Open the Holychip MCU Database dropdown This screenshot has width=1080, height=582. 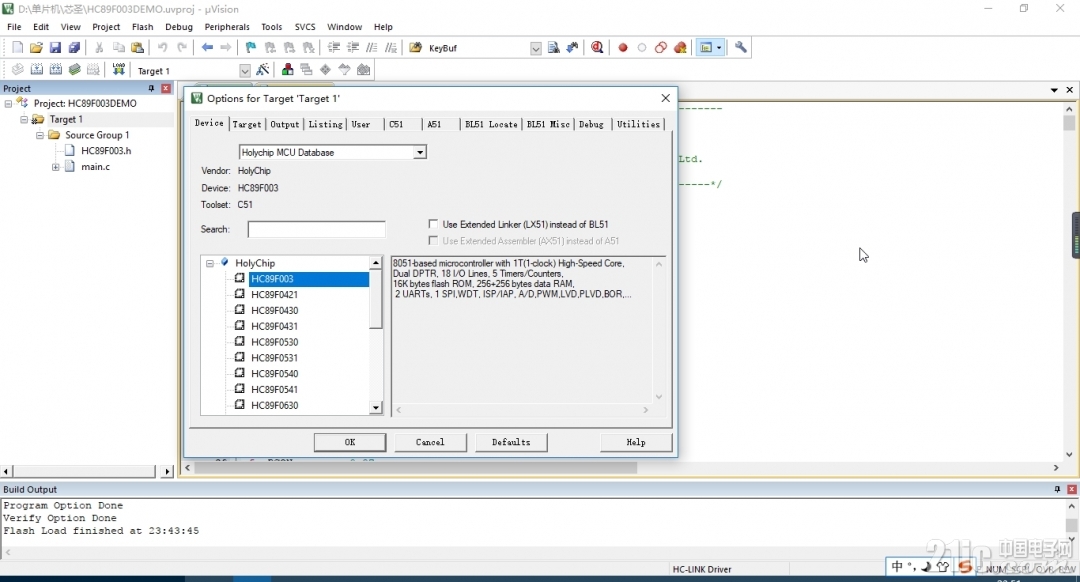coord(419,152)
